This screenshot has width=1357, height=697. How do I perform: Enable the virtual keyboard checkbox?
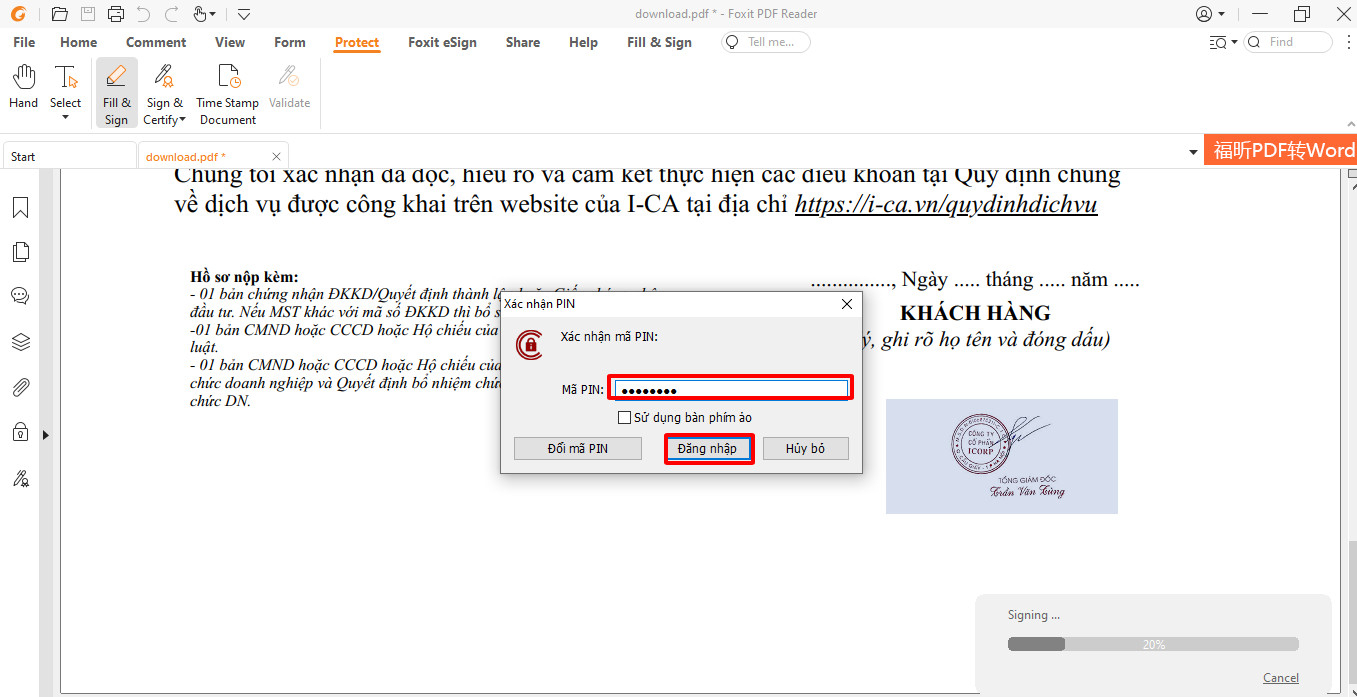pos(624,417)
